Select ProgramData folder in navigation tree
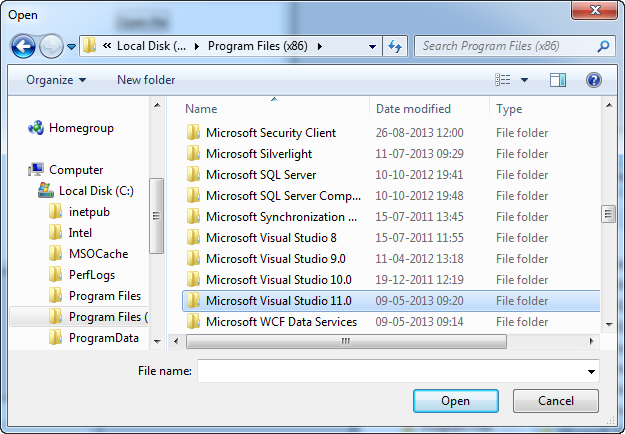Image resolution: width=625 pixels, height=434 pixels. 103,338
